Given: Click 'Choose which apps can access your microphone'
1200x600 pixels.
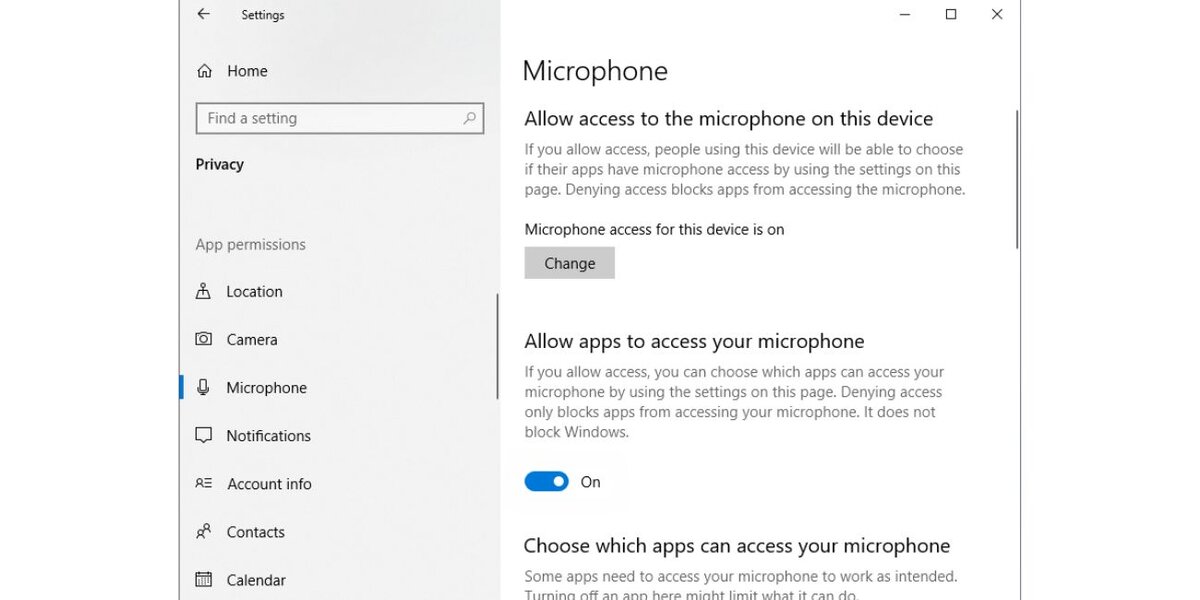Looking at the screenshot, I should 737,546.
